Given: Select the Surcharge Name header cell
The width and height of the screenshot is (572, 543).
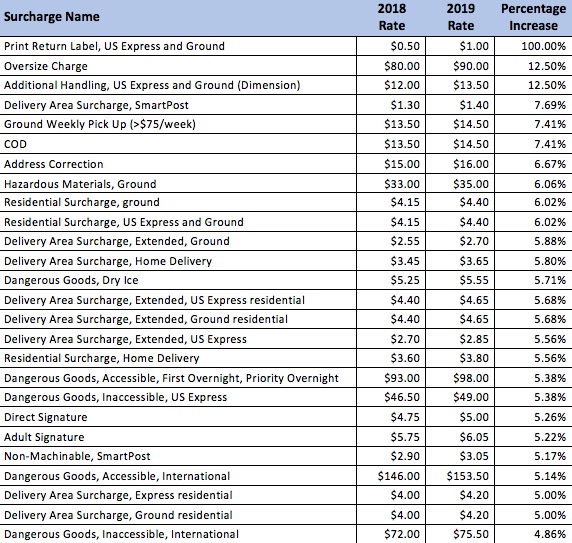Looking at the screenshot, I should (178, 18).
